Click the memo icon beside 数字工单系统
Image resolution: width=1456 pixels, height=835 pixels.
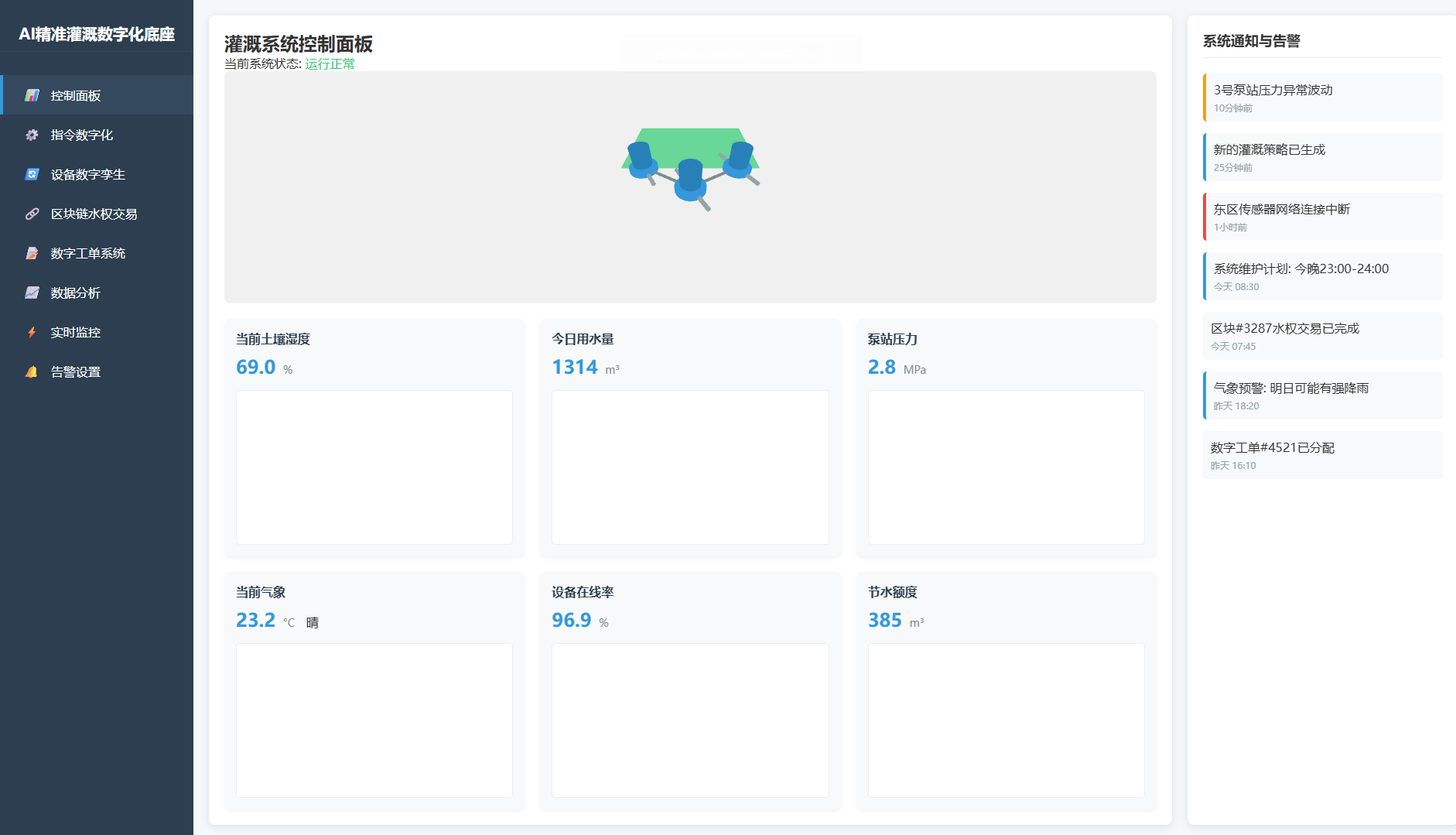coord(32,253)
